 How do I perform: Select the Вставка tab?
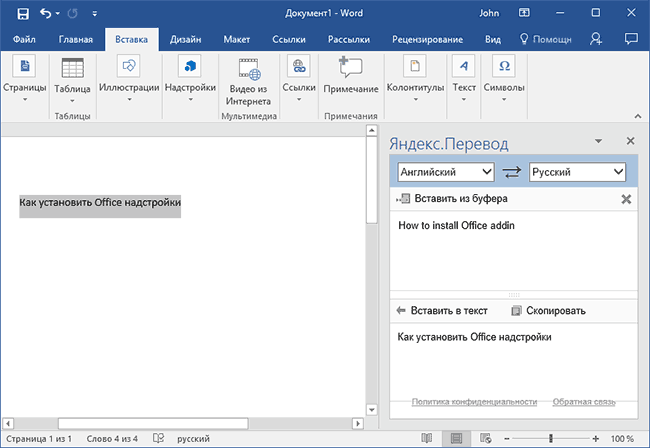tap(131, 39)
